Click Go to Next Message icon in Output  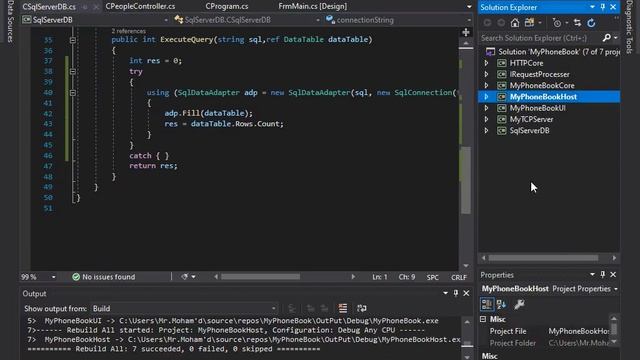coord(324,308)
